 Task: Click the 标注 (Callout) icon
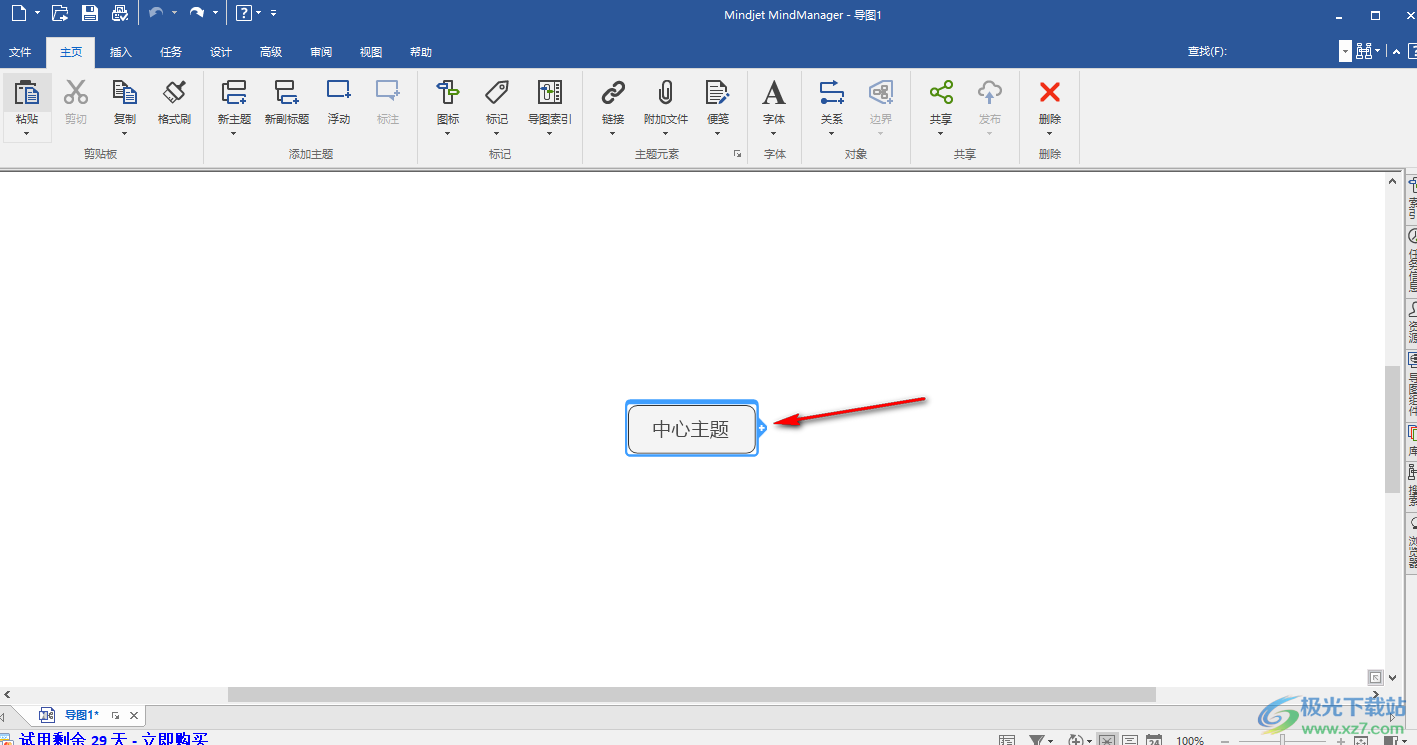(388, 92)
